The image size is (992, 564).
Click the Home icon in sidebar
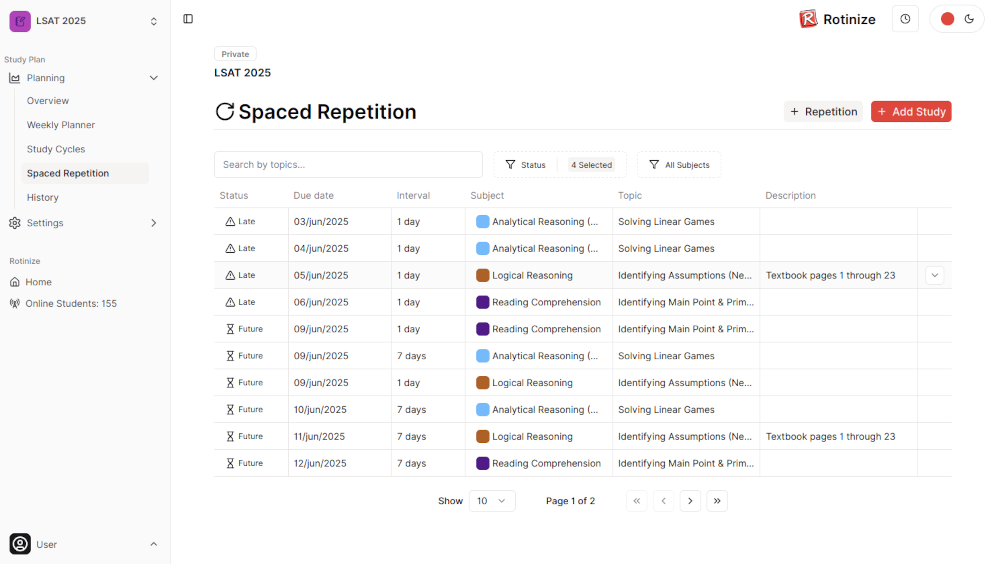15,282
